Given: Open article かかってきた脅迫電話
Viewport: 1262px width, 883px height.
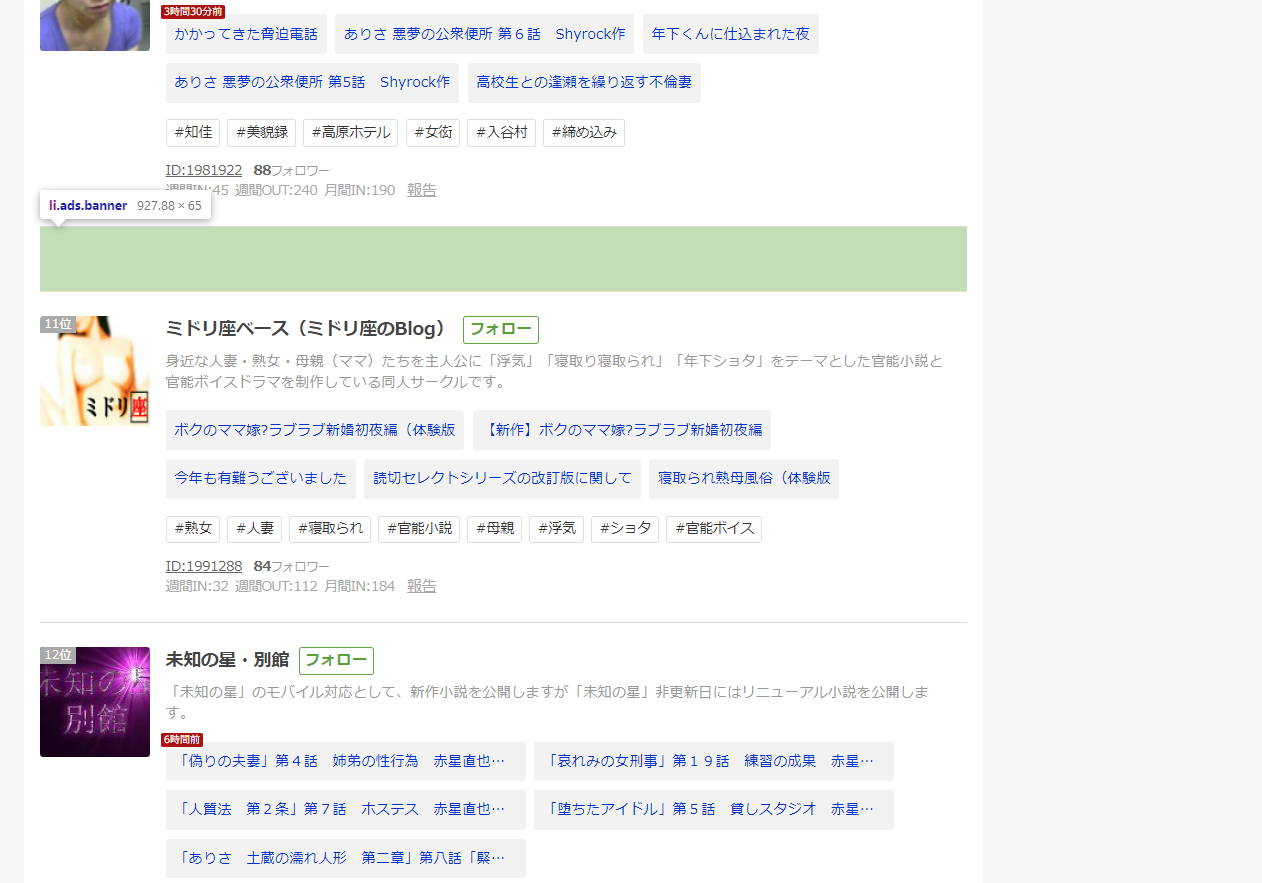Looking at the screenshot, I should click(x=246, y=34).
